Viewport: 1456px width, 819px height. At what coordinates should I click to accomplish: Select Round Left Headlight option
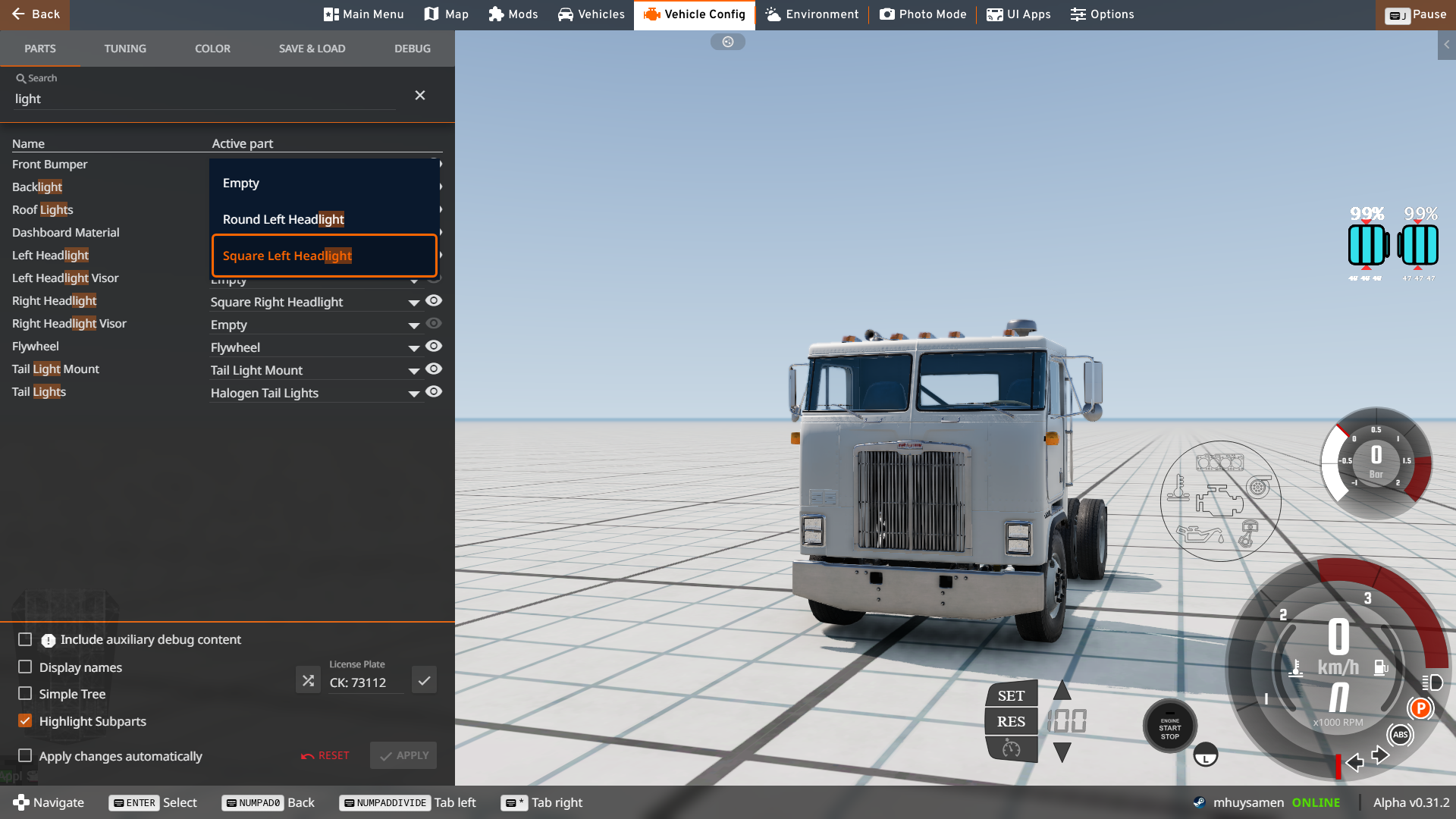284,219
